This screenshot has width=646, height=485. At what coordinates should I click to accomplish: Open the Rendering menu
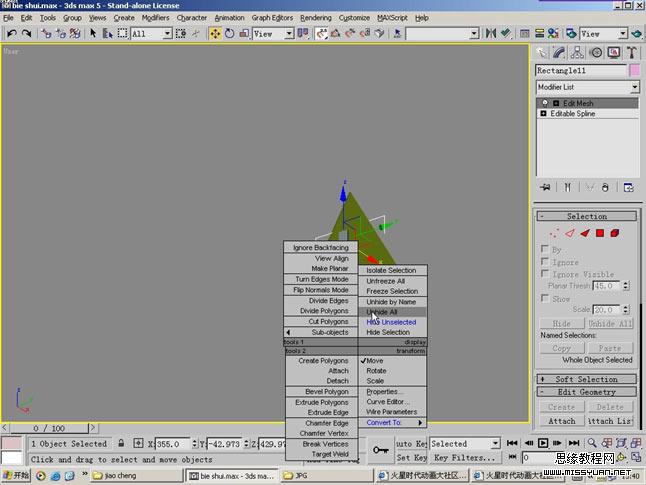[316, 18]
